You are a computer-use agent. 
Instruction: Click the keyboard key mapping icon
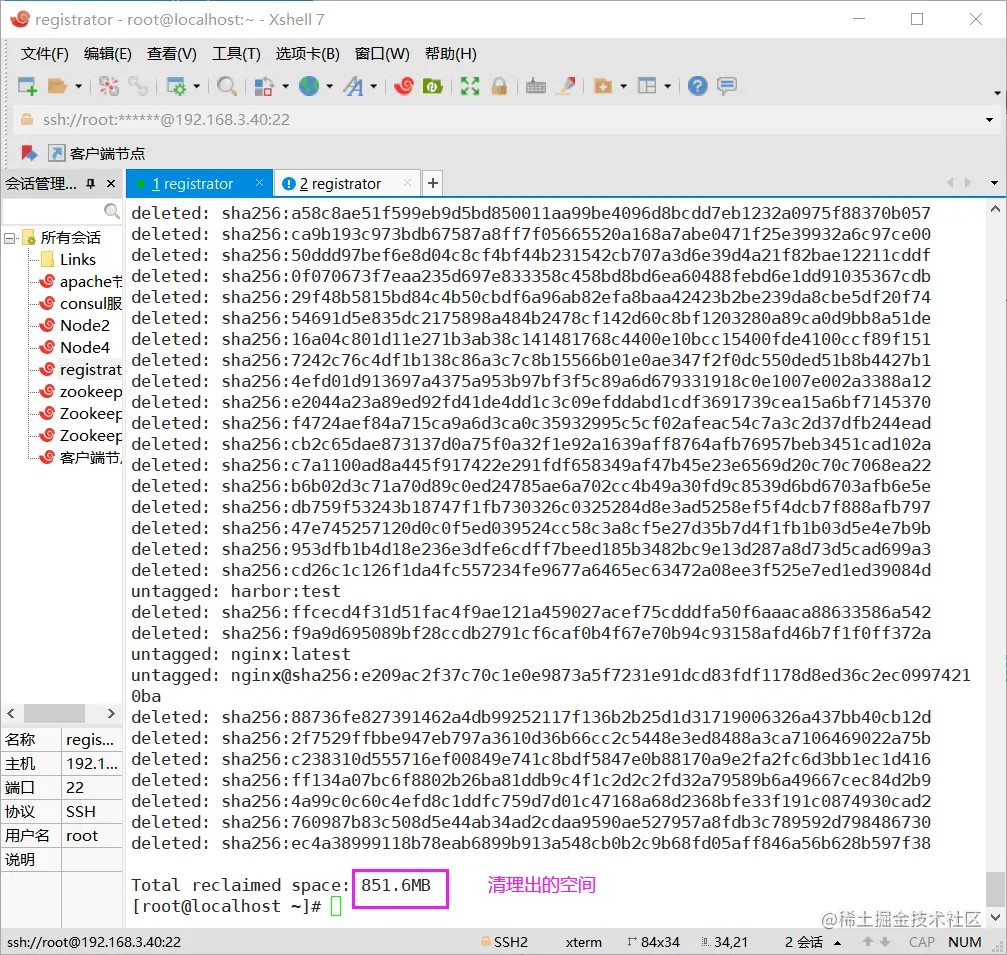coord(536,86)
